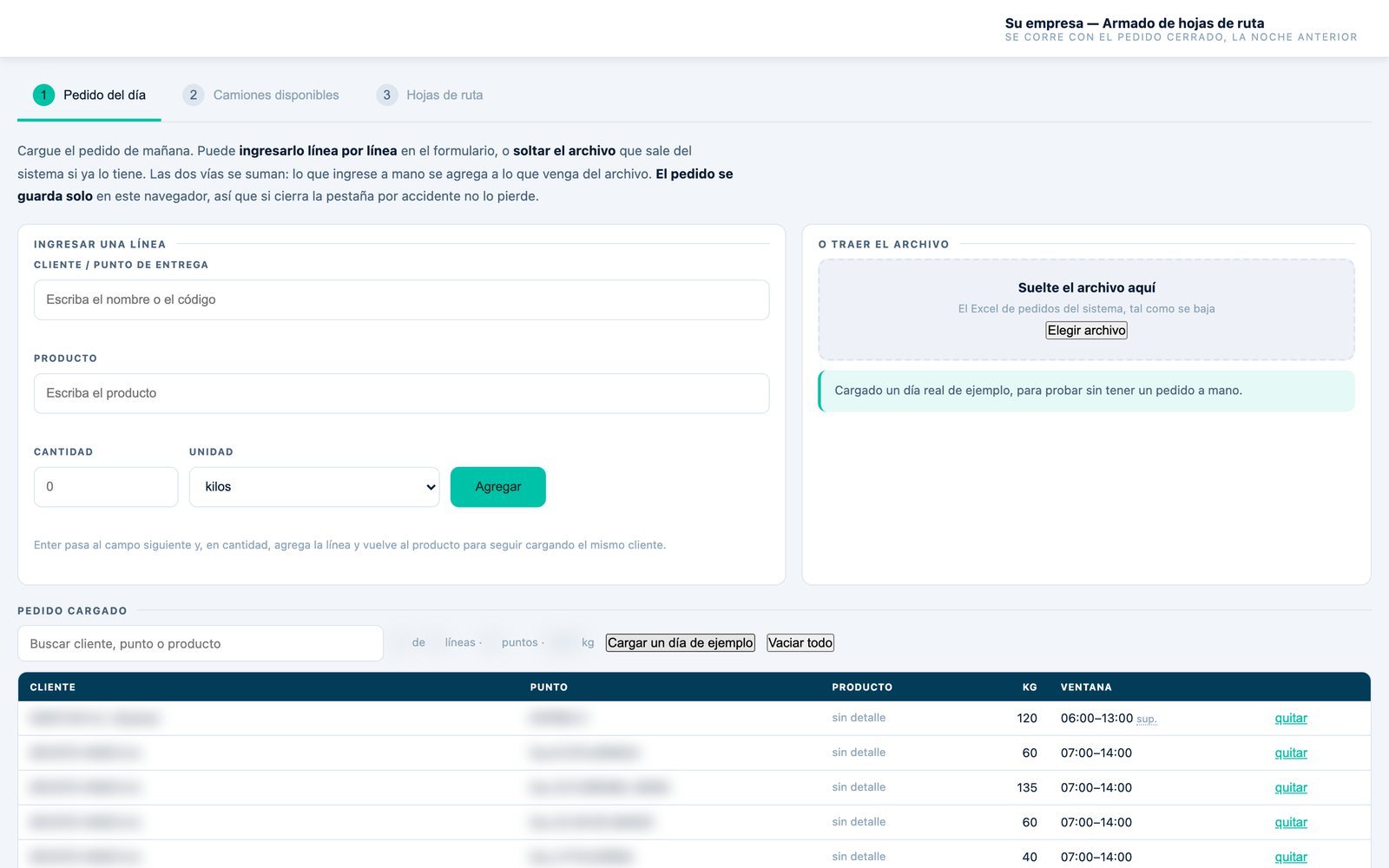
Task: Click the Vaciar todo button
Action: click(800, 642)
